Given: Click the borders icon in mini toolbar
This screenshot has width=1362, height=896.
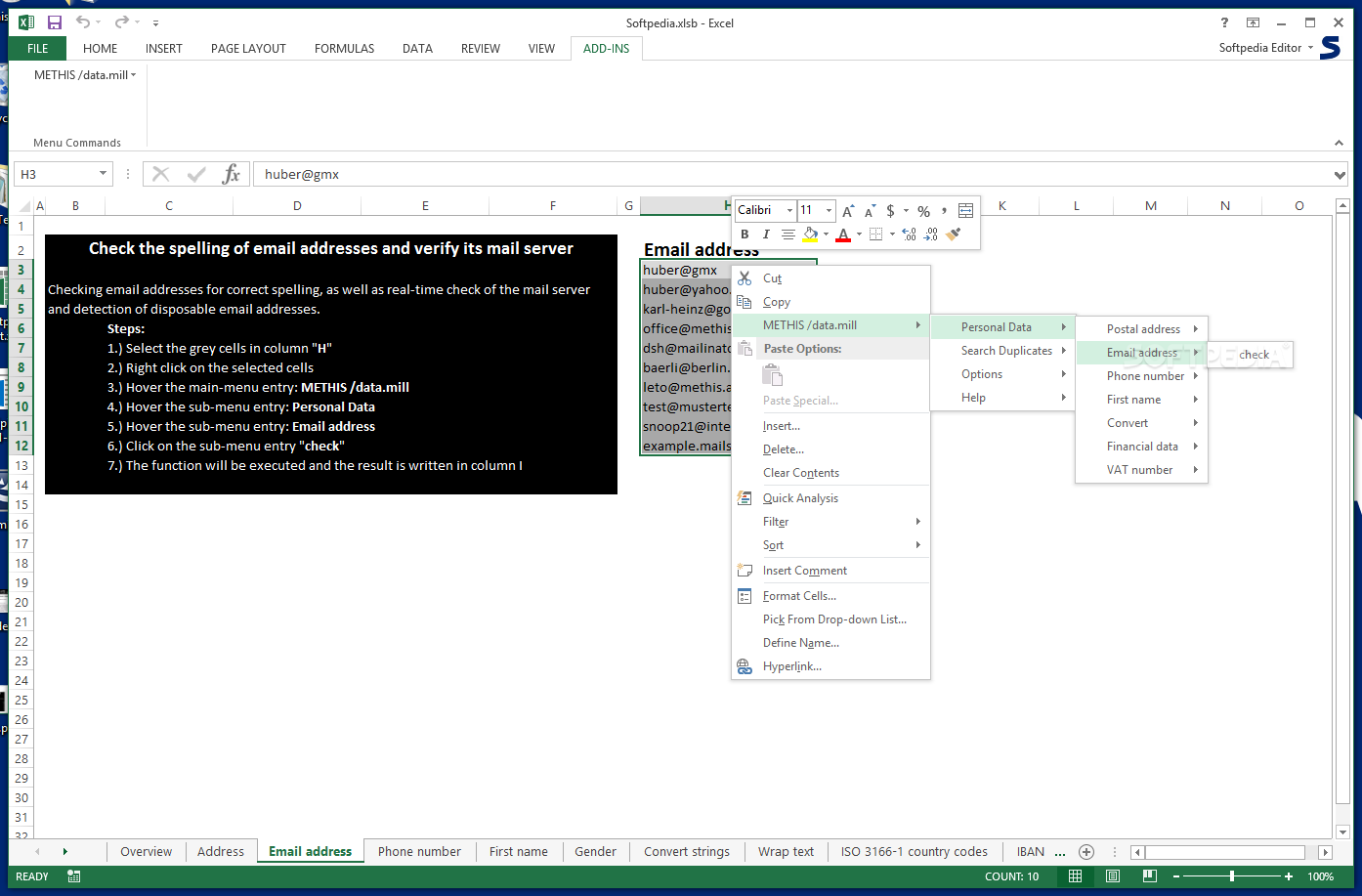Looking at the screenshot, I should point(876,235).
